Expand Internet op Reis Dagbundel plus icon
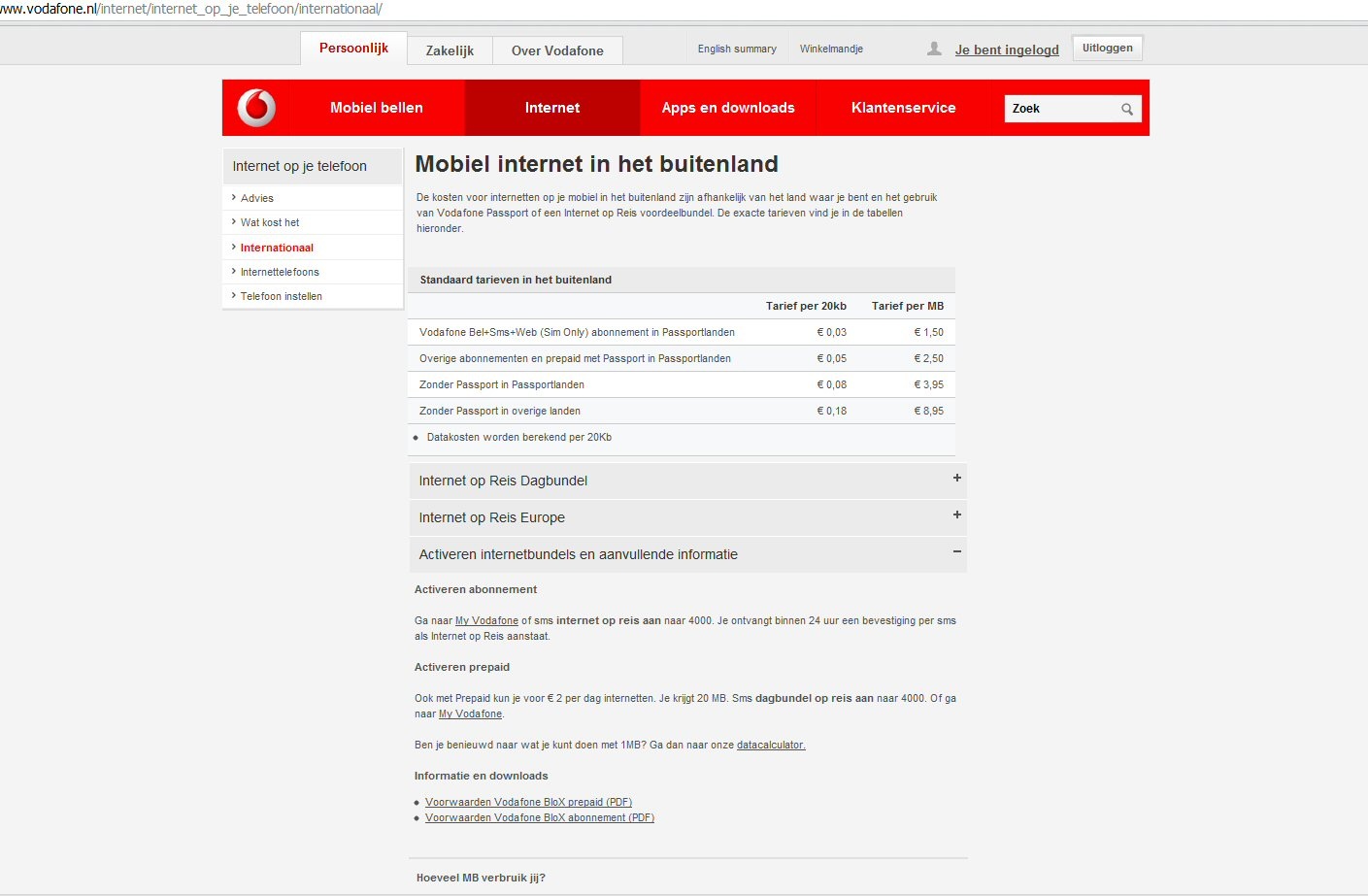Screen dimensions: 1368x896 tap(957, 478)
